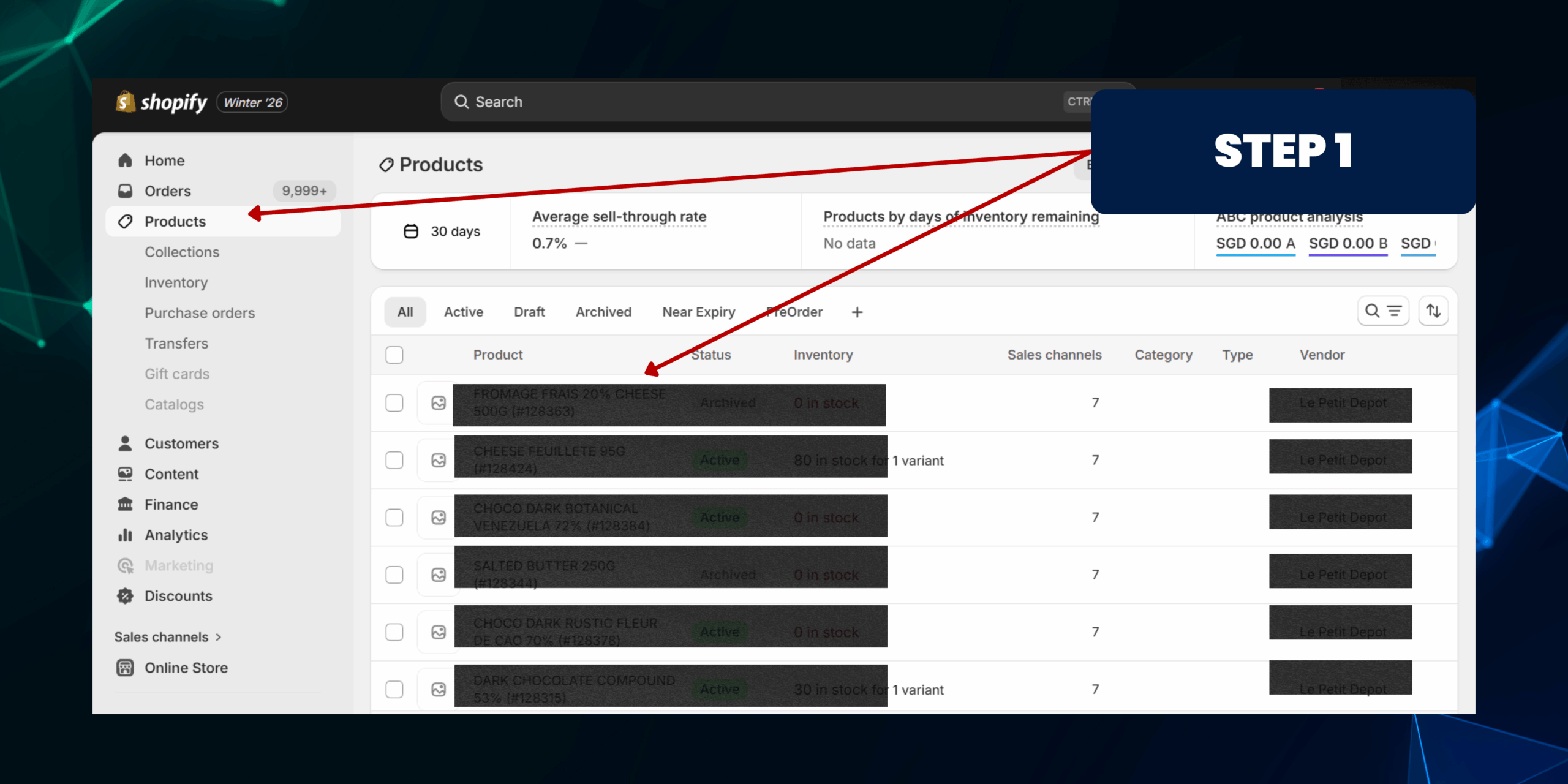Switch to the Near Expiry tab

click(x=698, y=312)
